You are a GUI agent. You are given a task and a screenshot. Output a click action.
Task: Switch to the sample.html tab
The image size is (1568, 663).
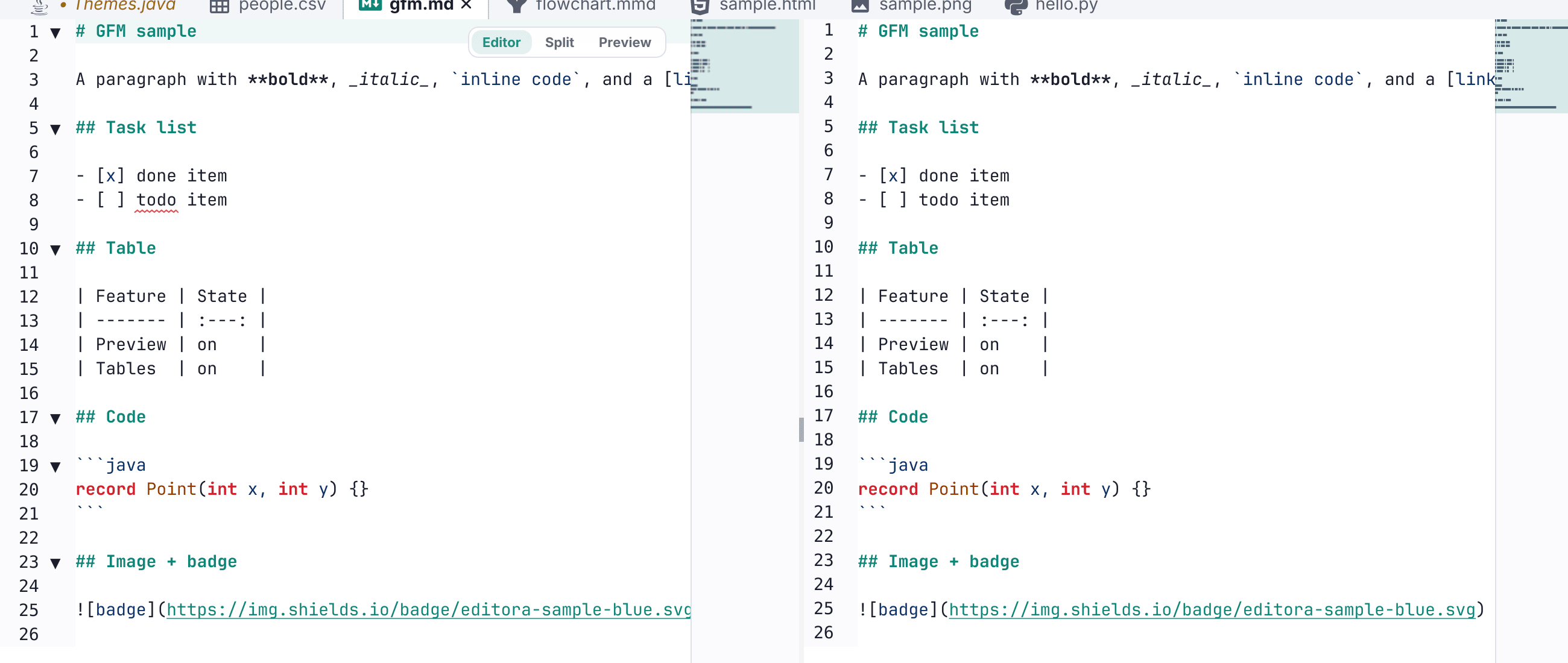pos(754,5)
